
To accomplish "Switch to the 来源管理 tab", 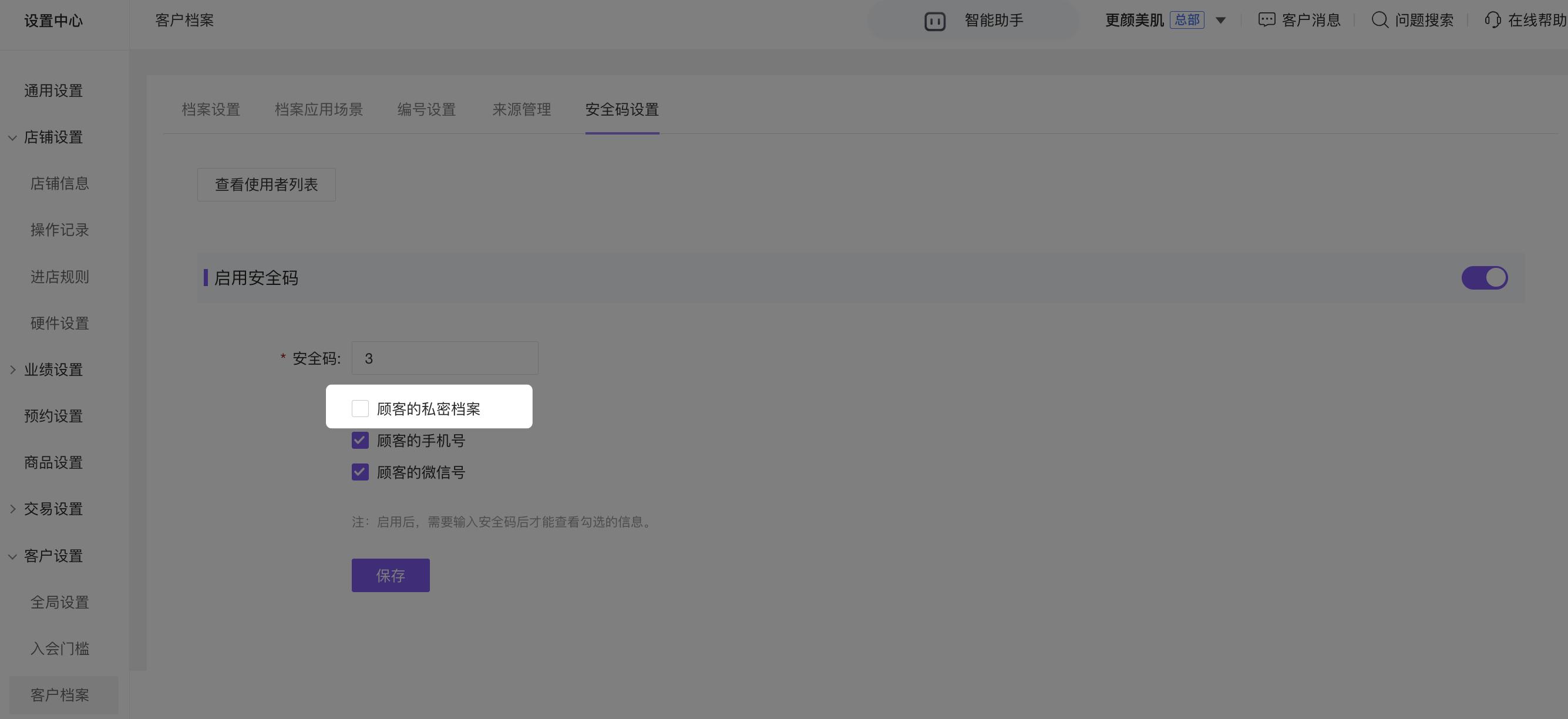I will coord(521,110).
